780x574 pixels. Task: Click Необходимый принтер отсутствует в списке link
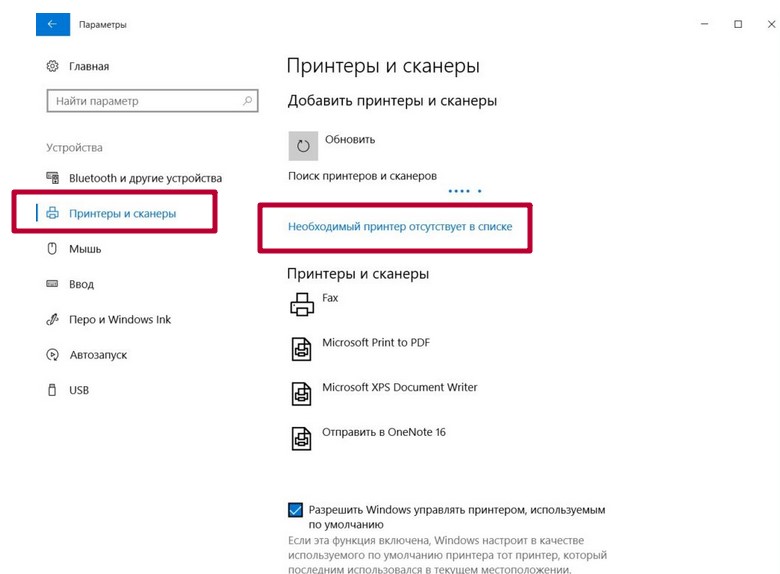[400, 226]
